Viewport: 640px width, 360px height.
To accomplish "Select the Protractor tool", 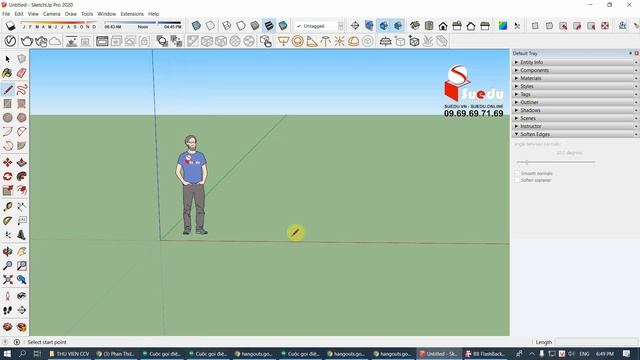I will (7, 221).
